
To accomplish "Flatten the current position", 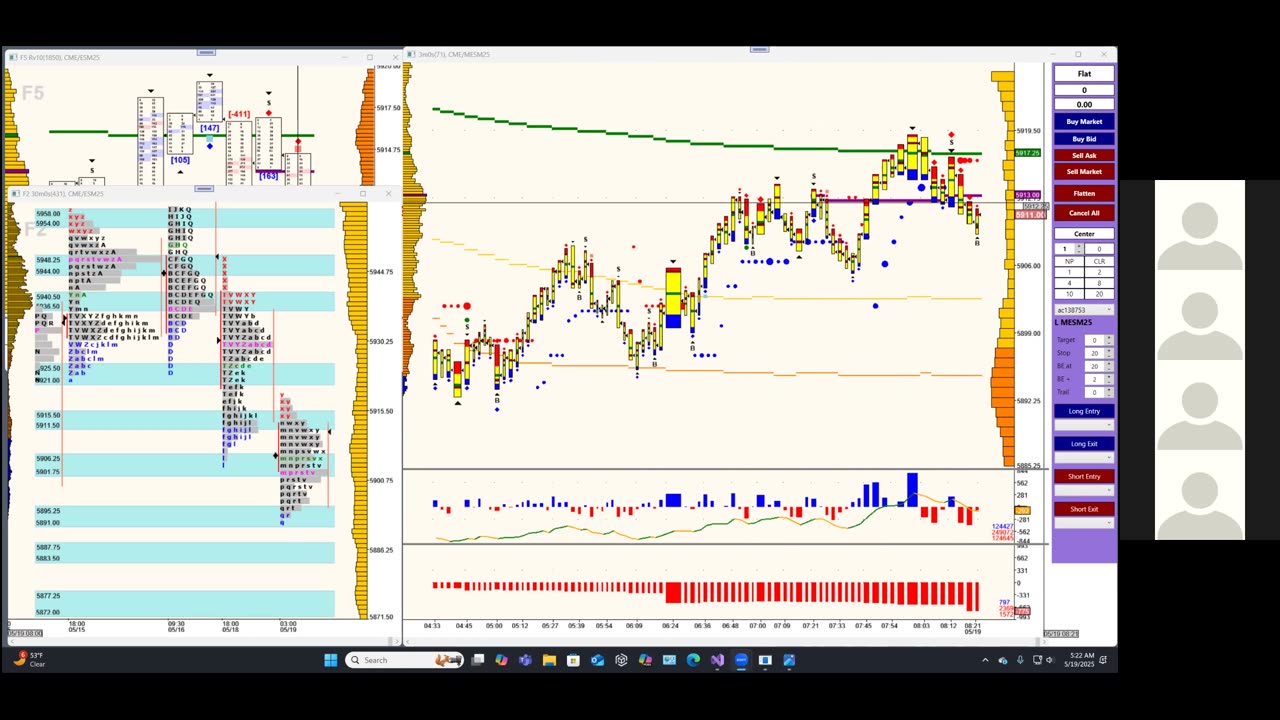I will 1084,193.
